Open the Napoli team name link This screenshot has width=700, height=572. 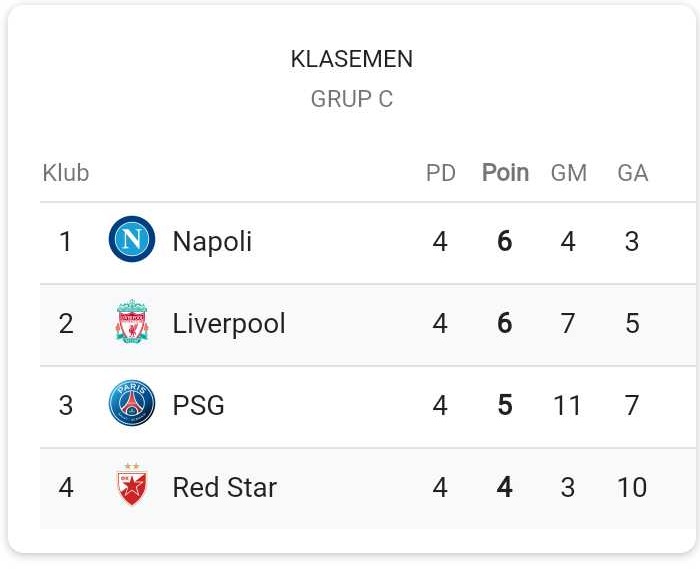212,242
